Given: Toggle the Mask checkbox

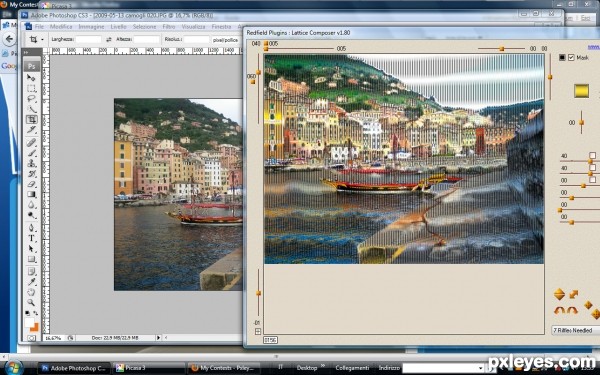Looking at the screenshot, I should [x=571, y=57].
